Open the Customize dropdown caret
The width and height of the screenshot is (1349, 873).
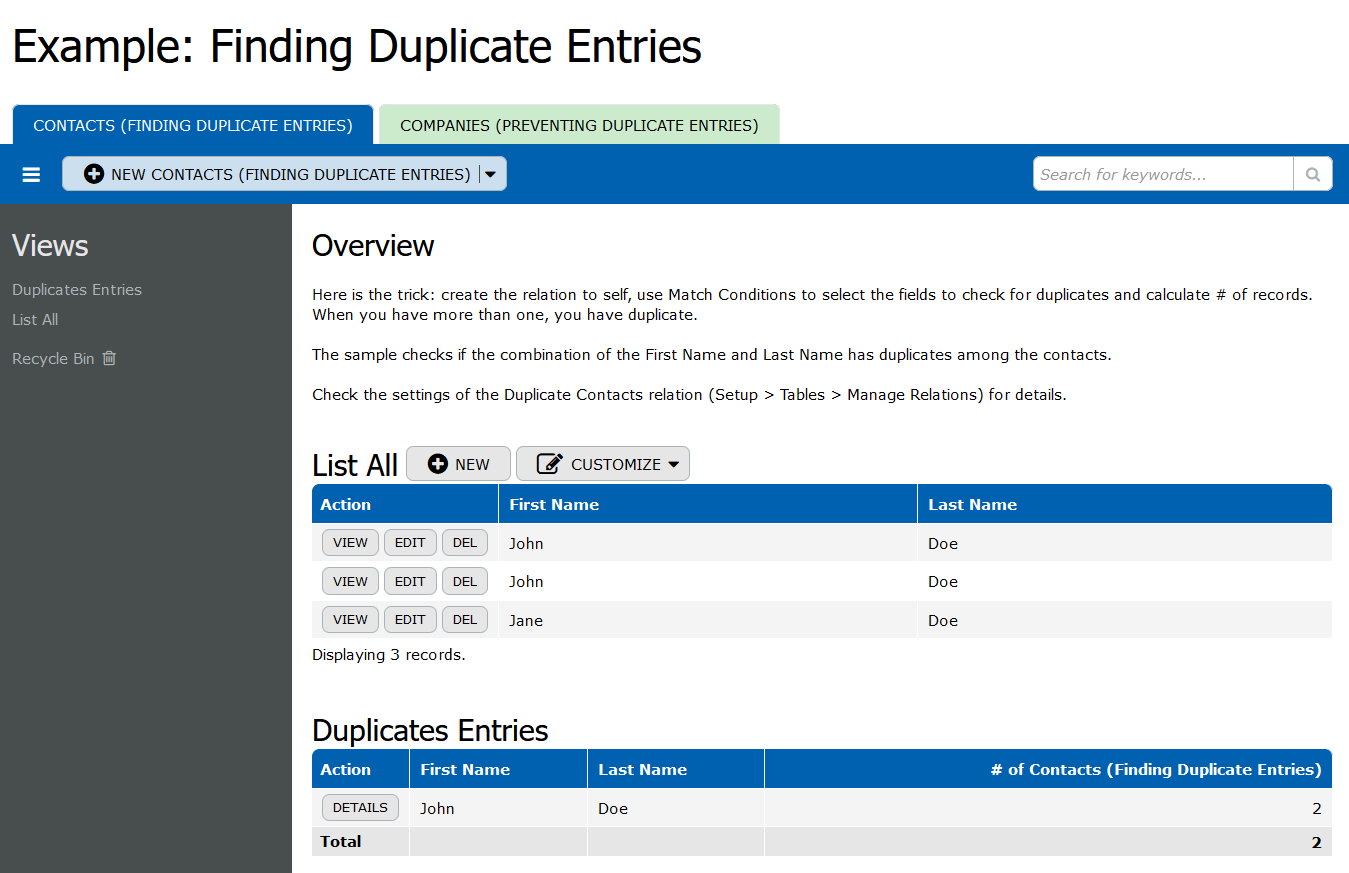coord(673,464)
